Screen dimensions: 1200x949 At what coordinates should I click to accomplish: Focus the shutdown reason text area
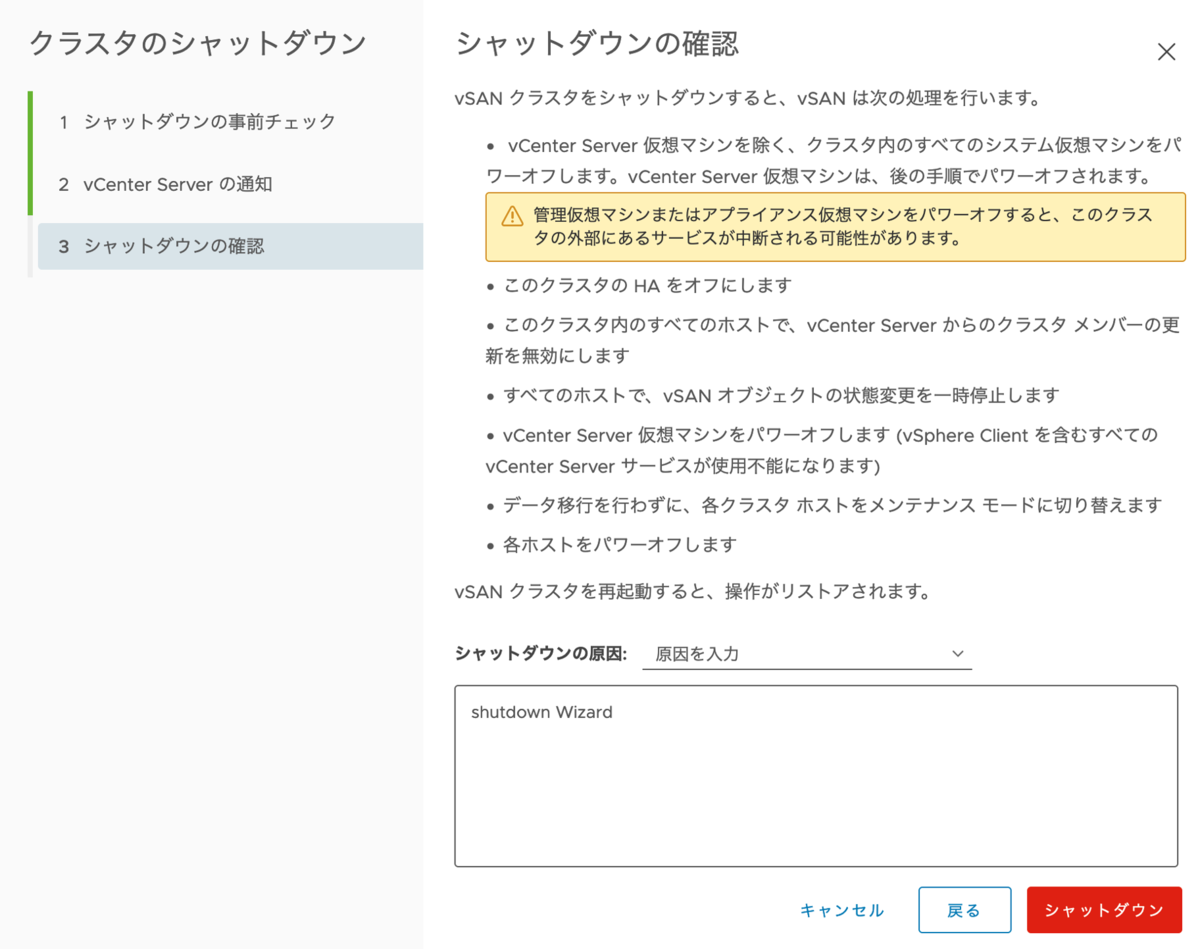[816, 776]
